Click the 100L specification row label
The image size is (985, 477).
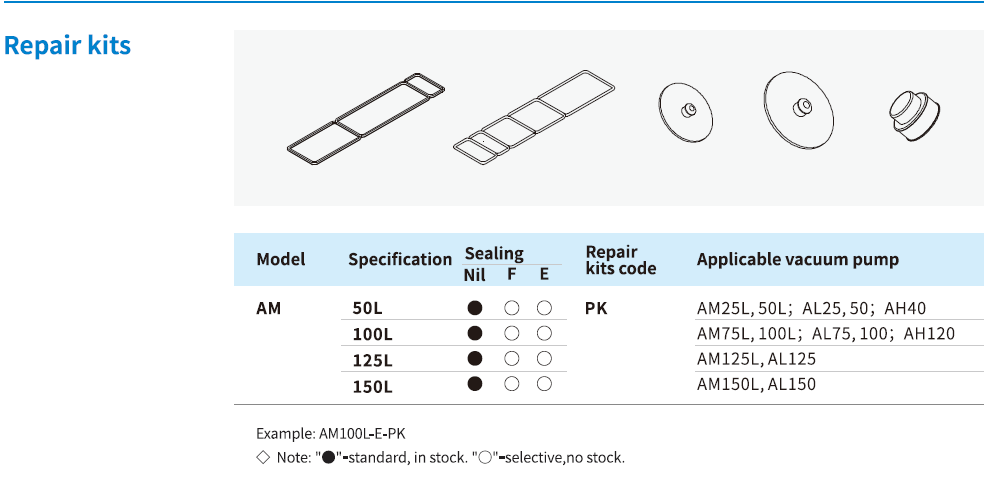coord(372,334)
